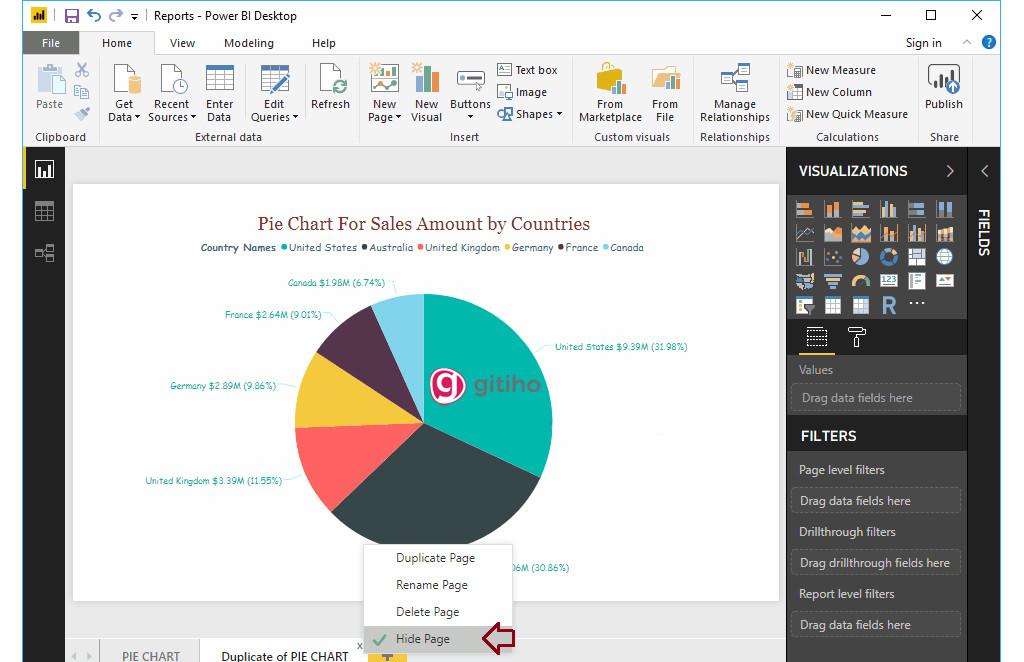Select the Scatter chart visualization

tap(833, 257)
